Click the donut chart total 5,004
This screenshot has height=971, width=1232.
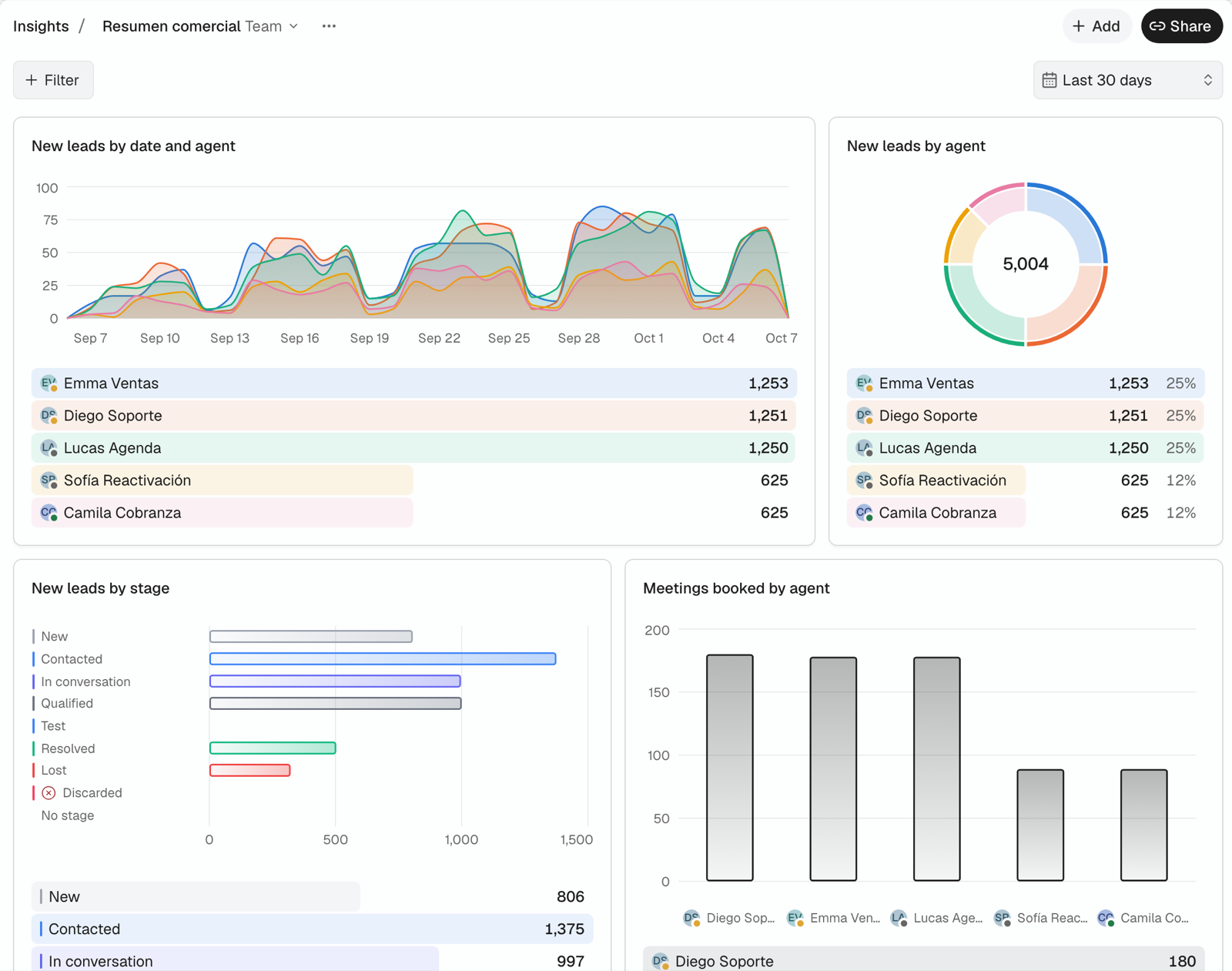[x=1026, y=264]
